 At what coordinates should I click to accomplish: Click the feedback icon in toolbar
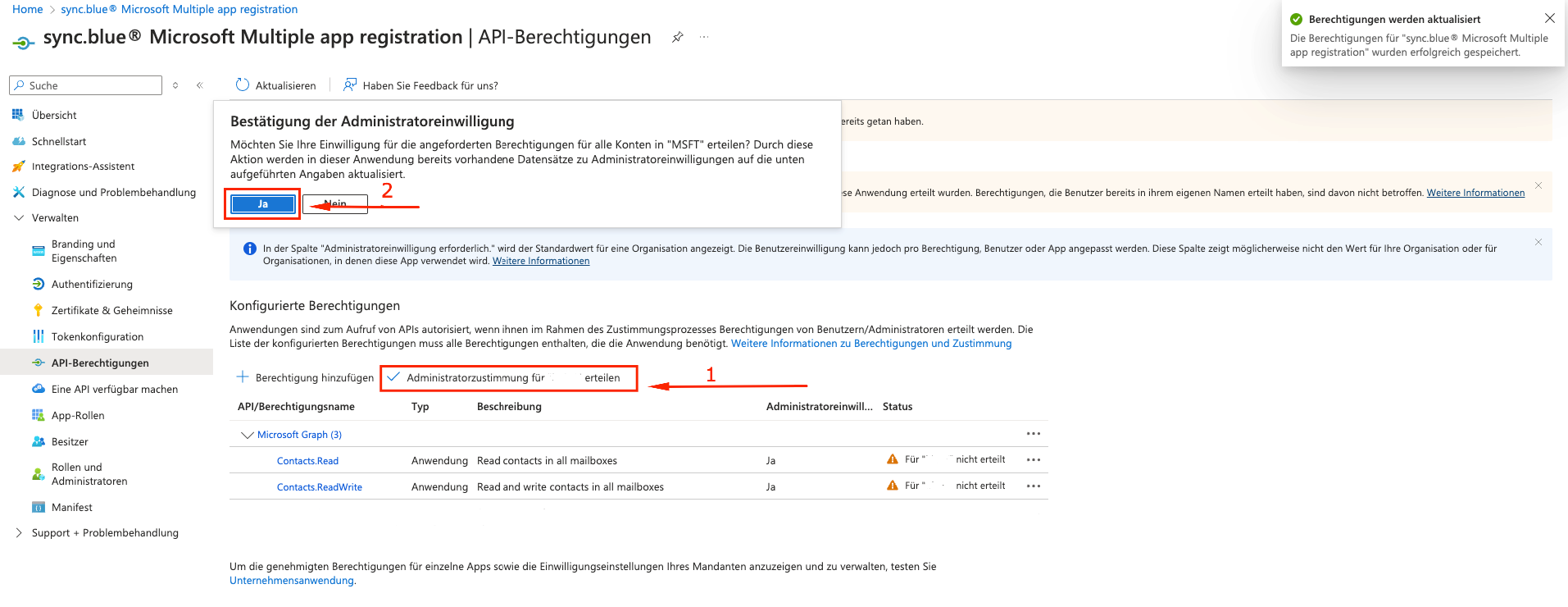(350, 85)
